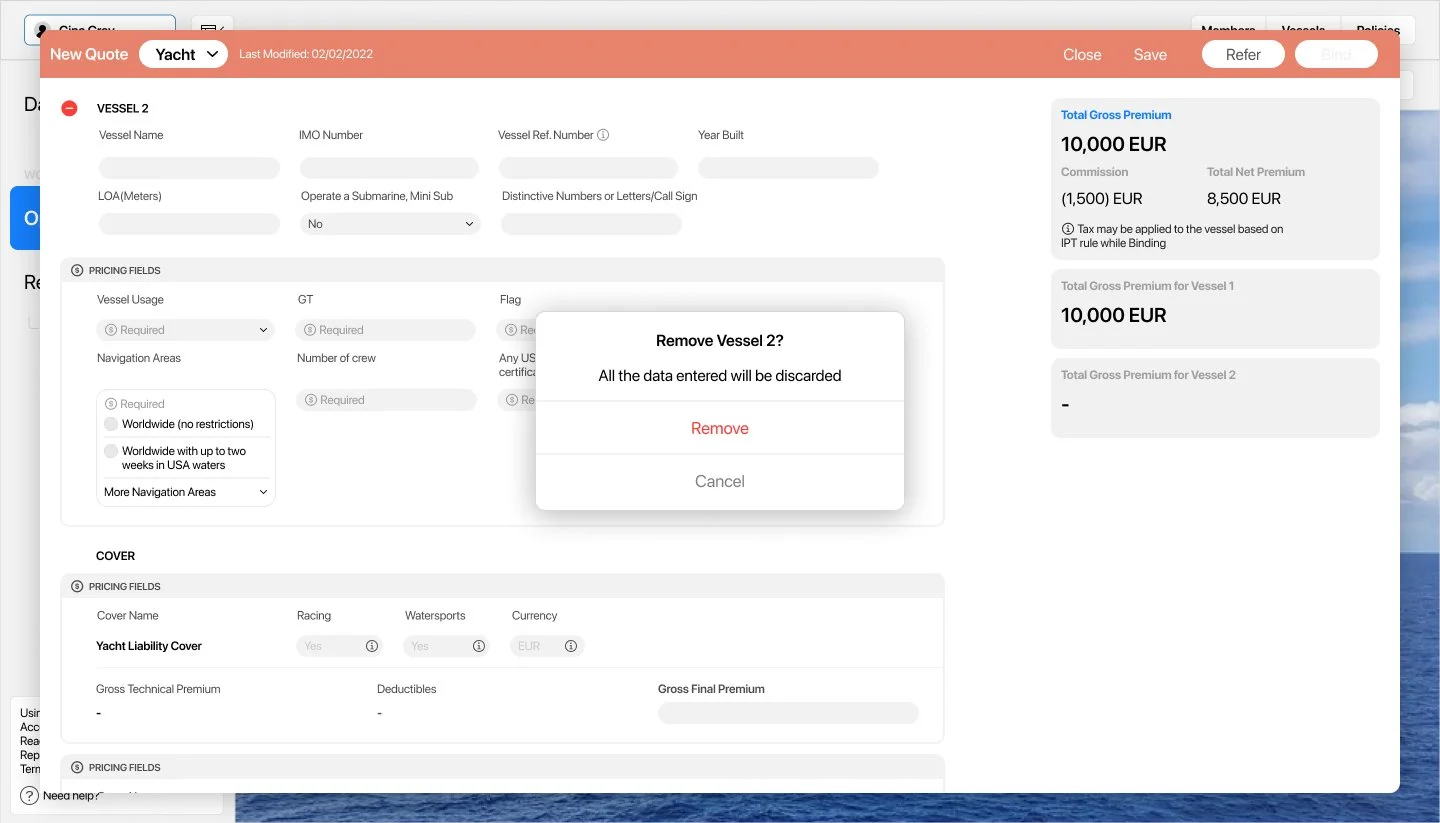The image size is (1440, 823).
Task: Click the Number of crew input field
Action: (x=386, y=400)
